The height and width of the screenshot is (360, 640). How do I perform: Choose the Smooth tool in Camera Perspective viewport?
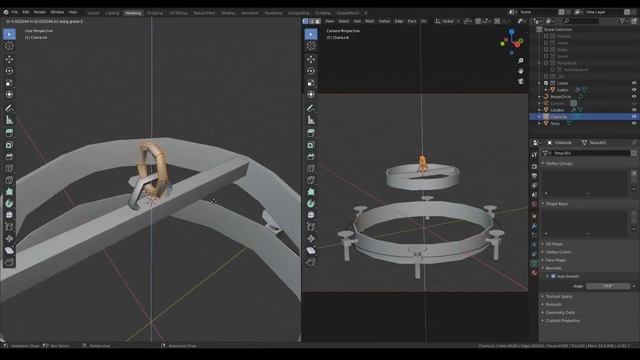point(311,215)
